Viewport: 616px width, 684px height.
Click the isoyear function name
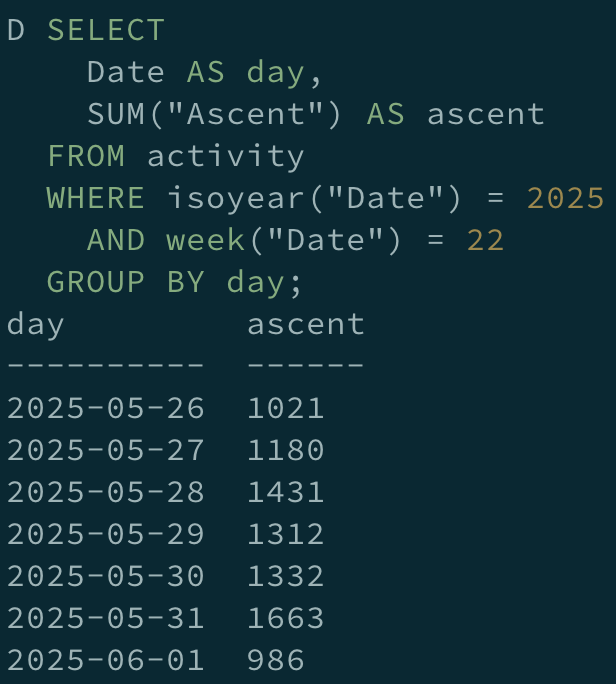pos(236,199)
